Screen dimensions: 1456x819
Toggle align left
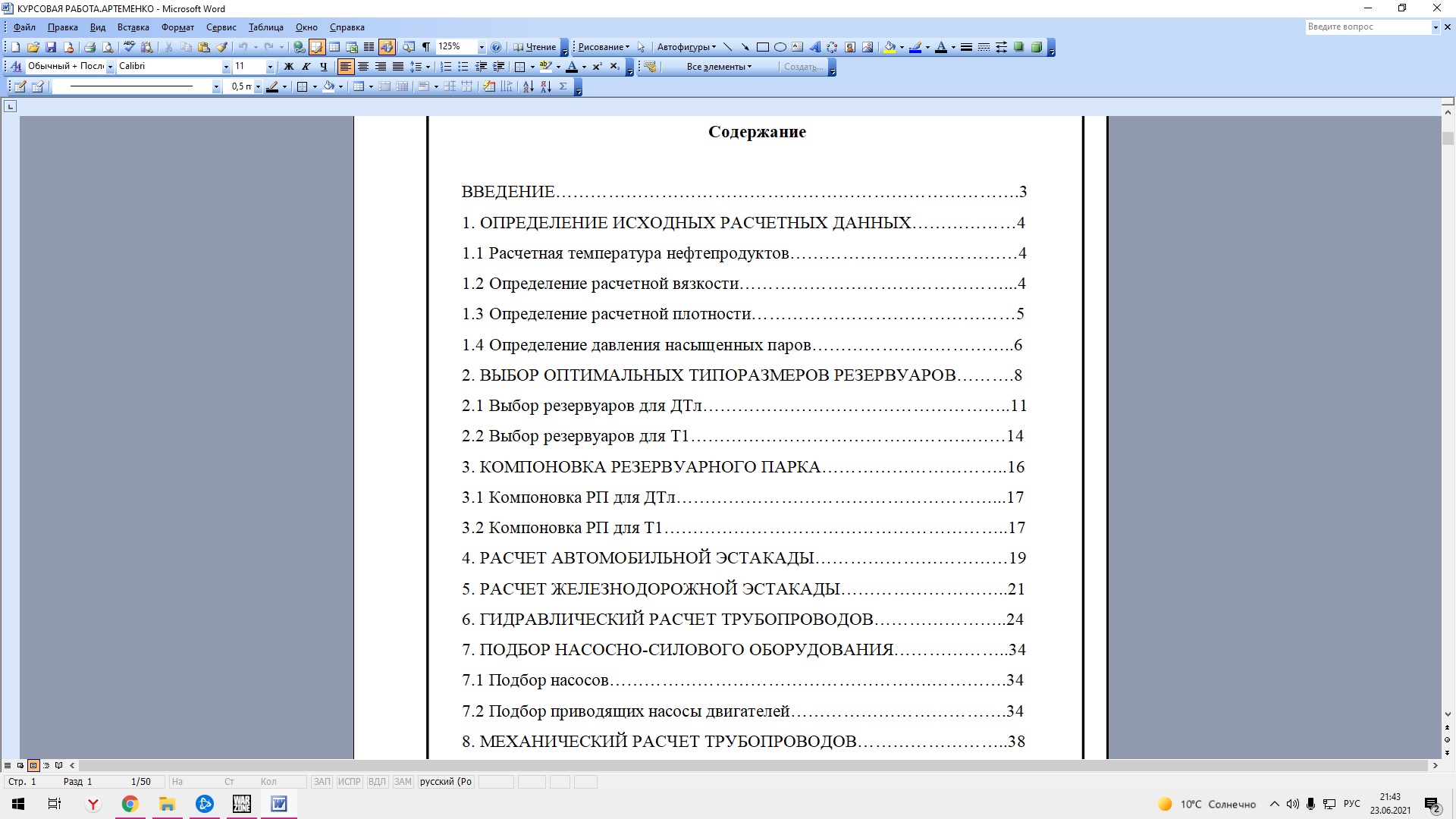coord(346,67)
